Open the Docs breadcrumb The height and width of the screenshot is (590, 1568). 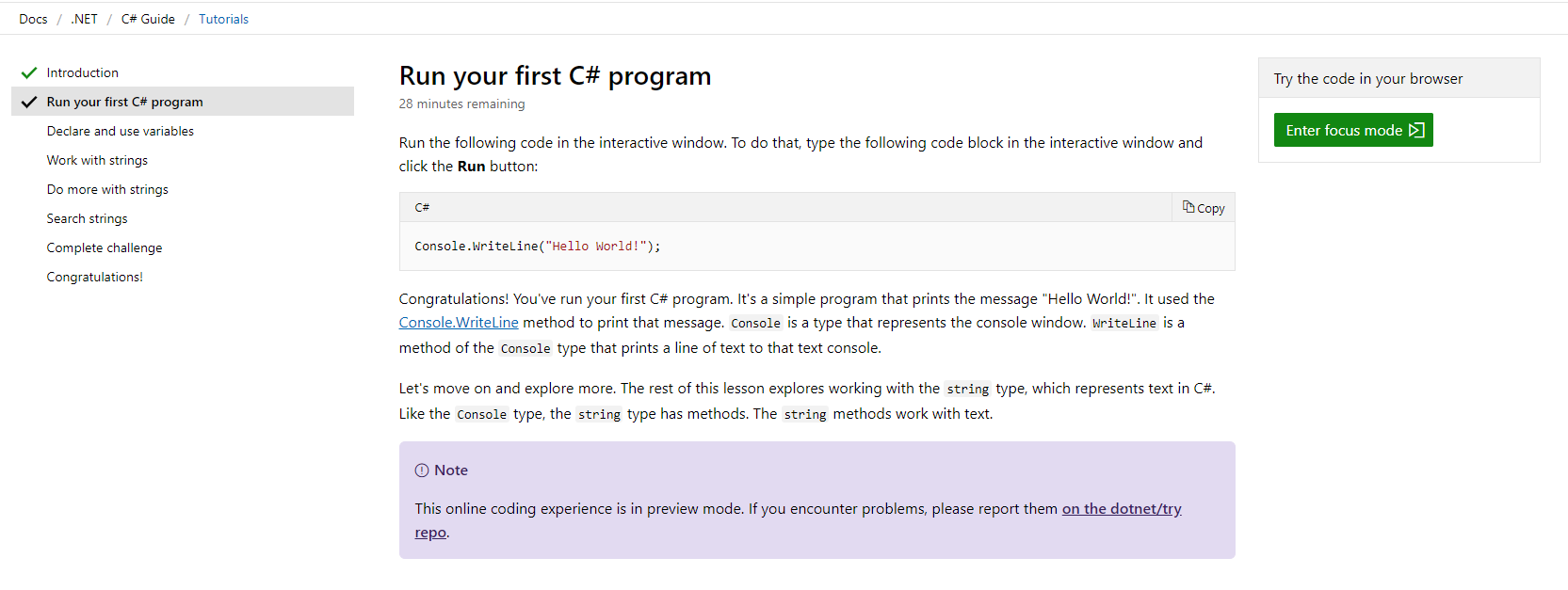[33, 18]
